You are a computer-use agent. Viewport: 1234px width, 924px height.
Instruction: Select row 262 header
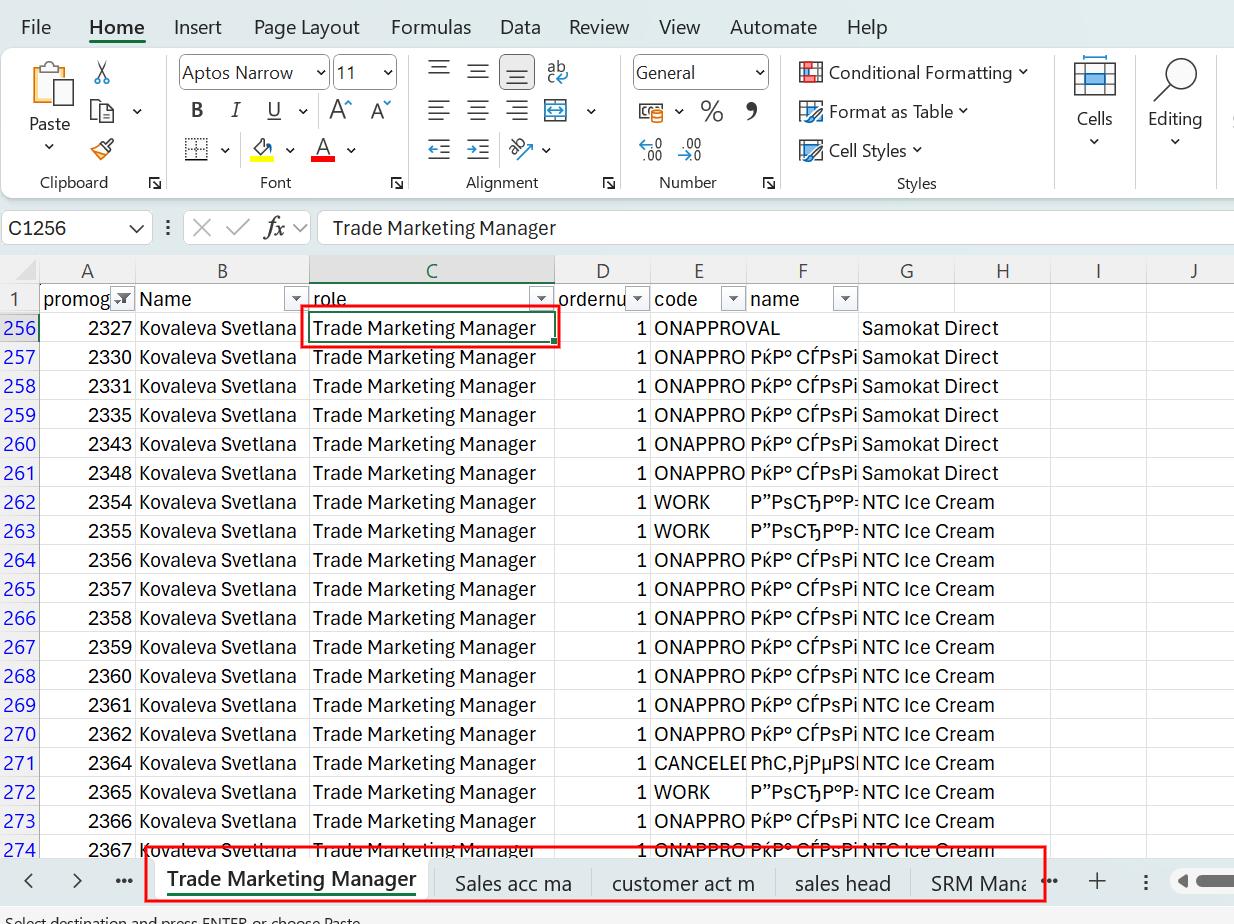[19, 502]
